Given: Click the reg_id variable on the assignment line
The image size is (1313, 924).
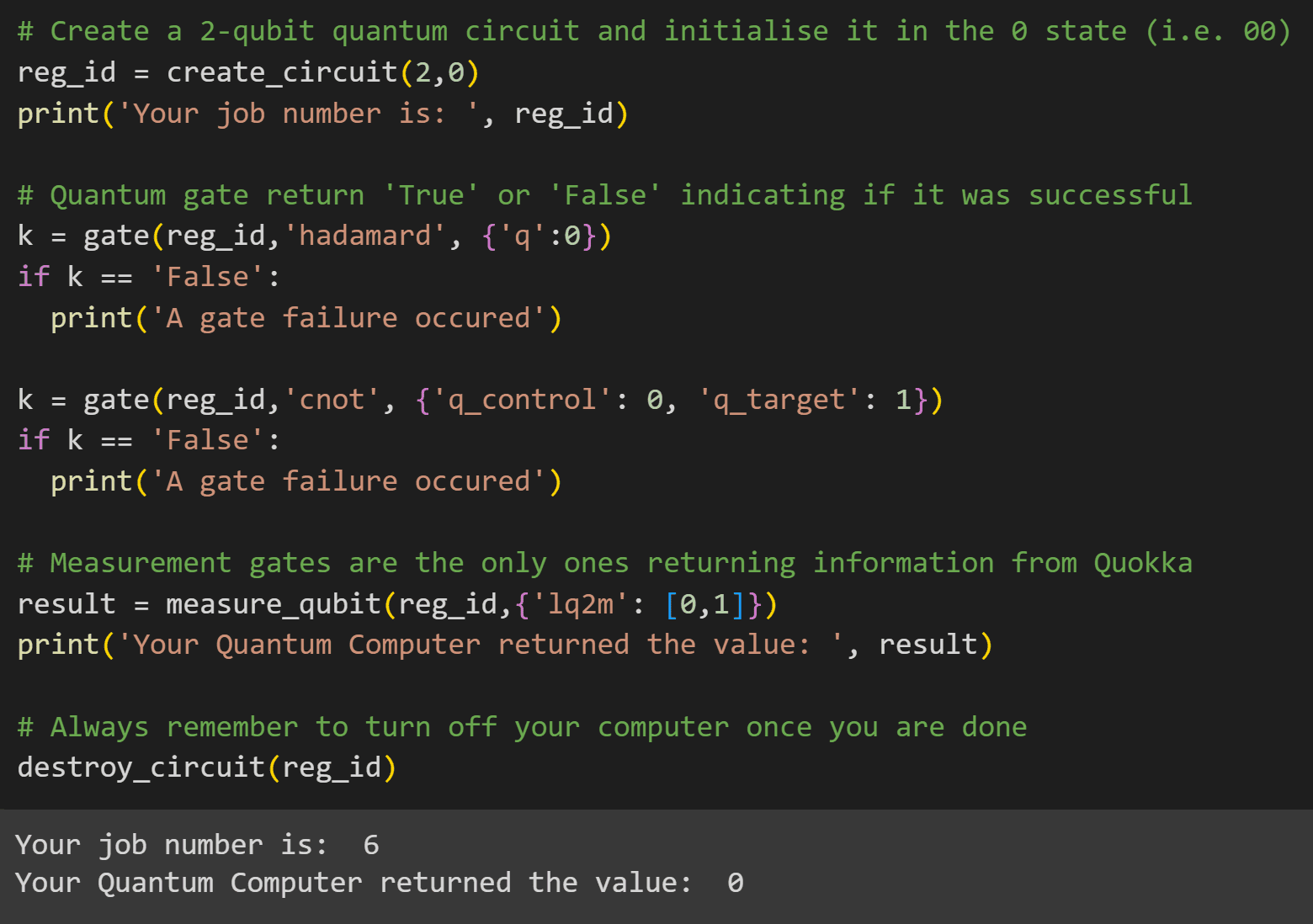Looking at the screenshot, I should (66, 72).
